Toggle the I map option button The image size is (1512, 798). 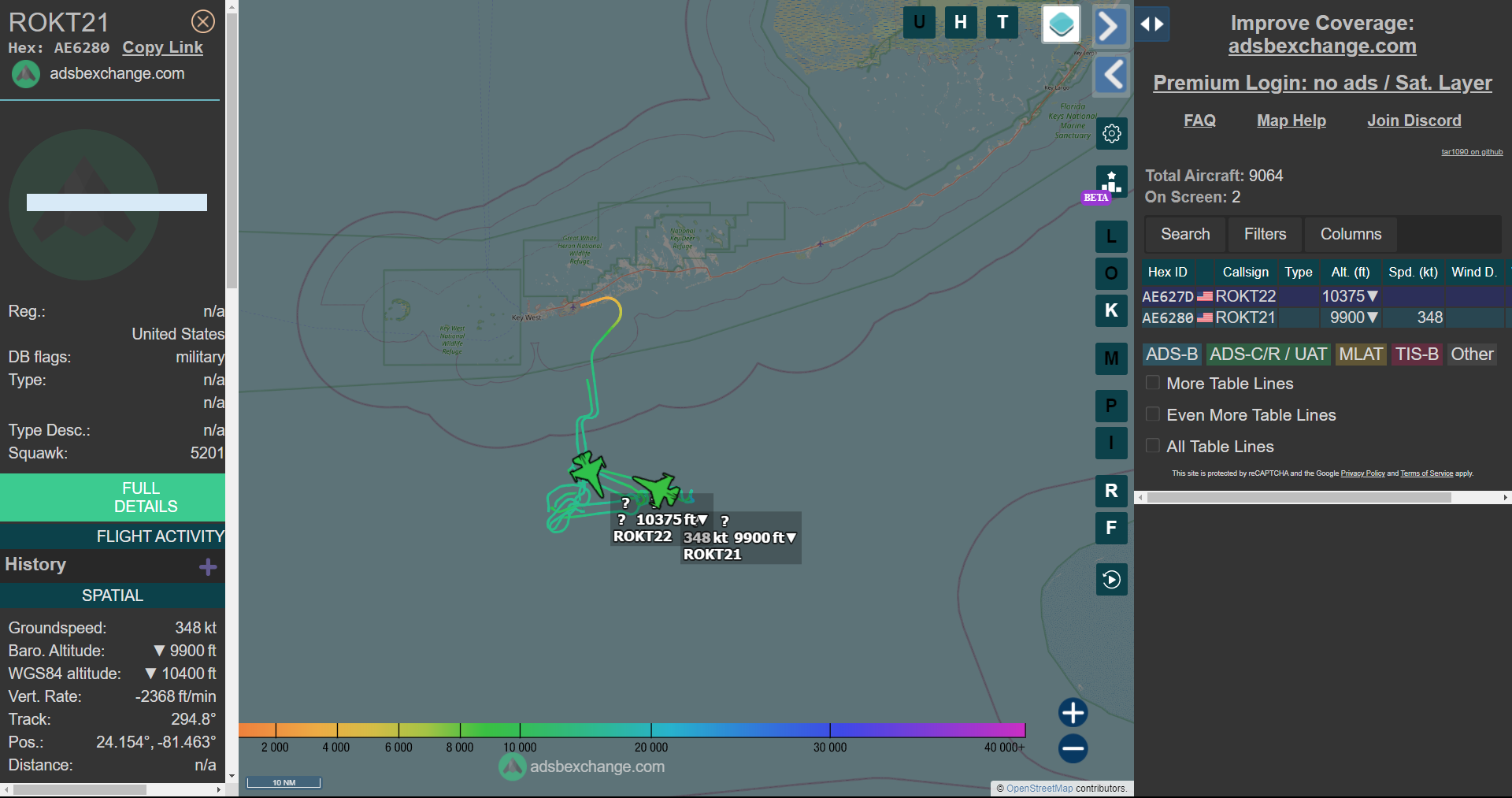1111,443
